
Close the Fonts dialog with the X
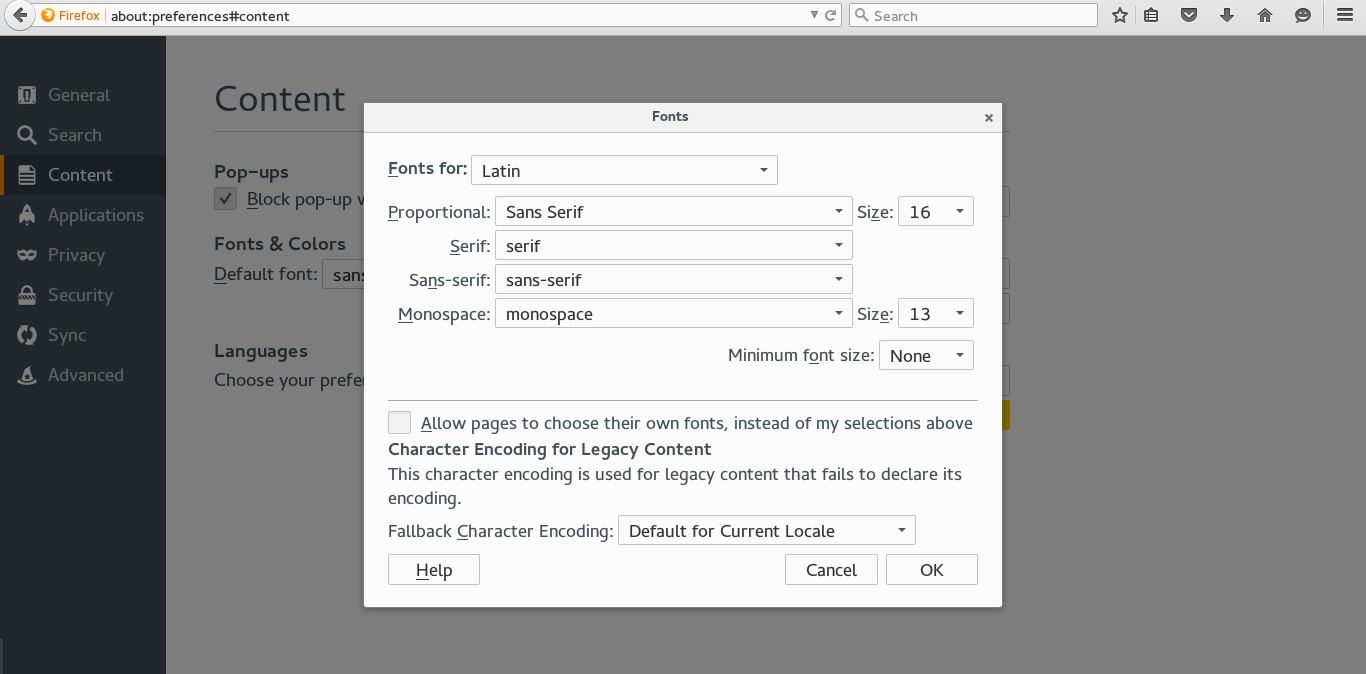click(x=989, y=118)
